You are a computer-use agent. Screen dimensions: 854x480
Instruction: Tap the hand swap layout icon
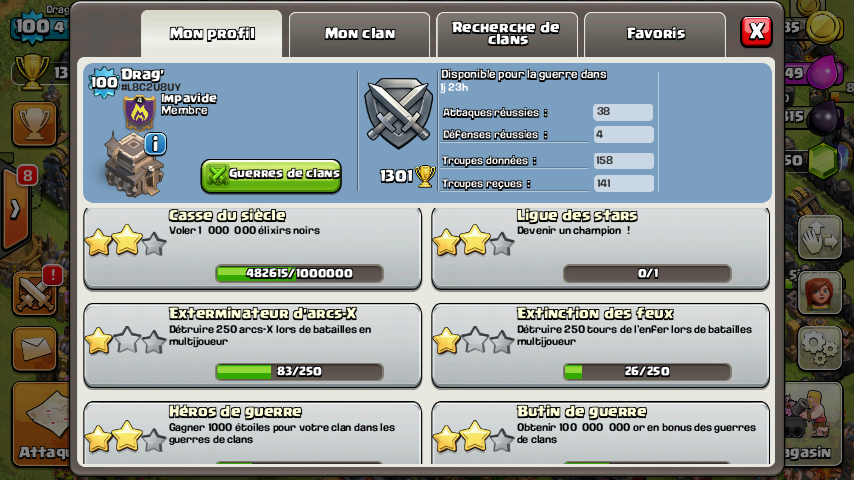pos(820,237)
